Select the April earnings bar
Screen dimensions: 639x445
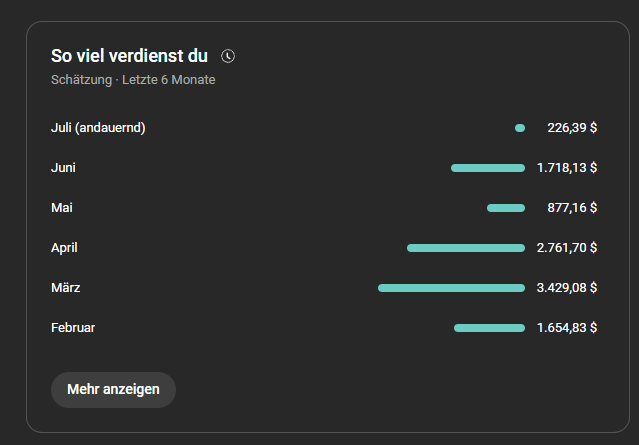pyautogui.click(x=466, y=248)
